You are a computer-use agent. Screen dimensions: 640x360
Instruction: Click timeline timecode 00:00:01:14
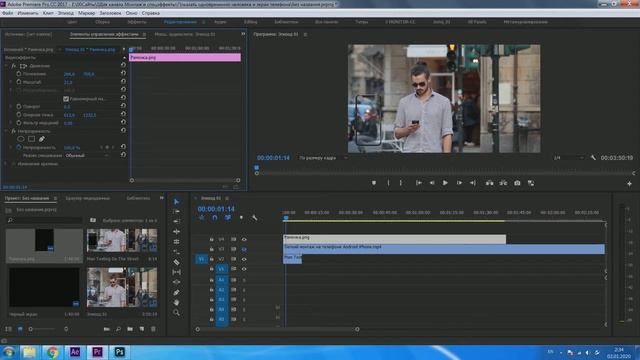[216, 209]
